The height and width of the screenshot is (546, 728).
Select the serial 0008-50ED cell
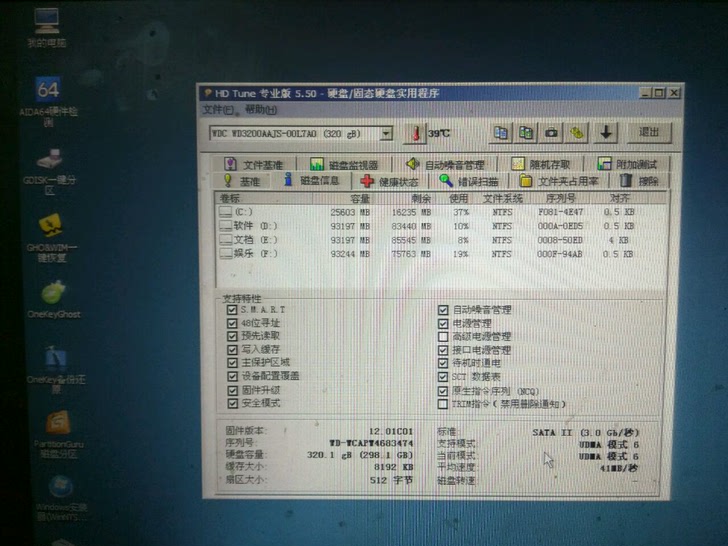pos(560,240)
